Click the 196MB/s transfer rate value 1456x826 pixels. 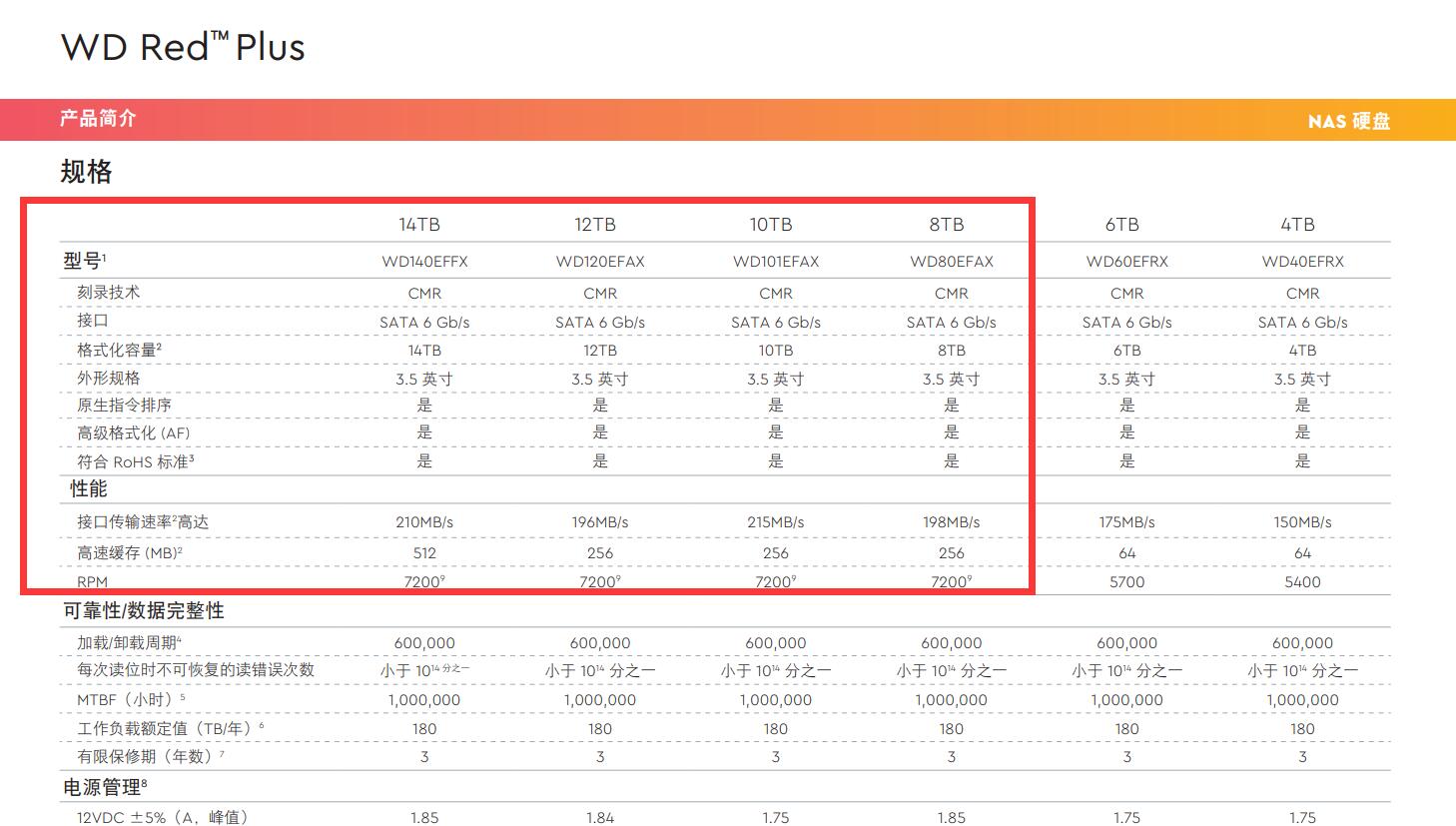(x=600, y=522)
